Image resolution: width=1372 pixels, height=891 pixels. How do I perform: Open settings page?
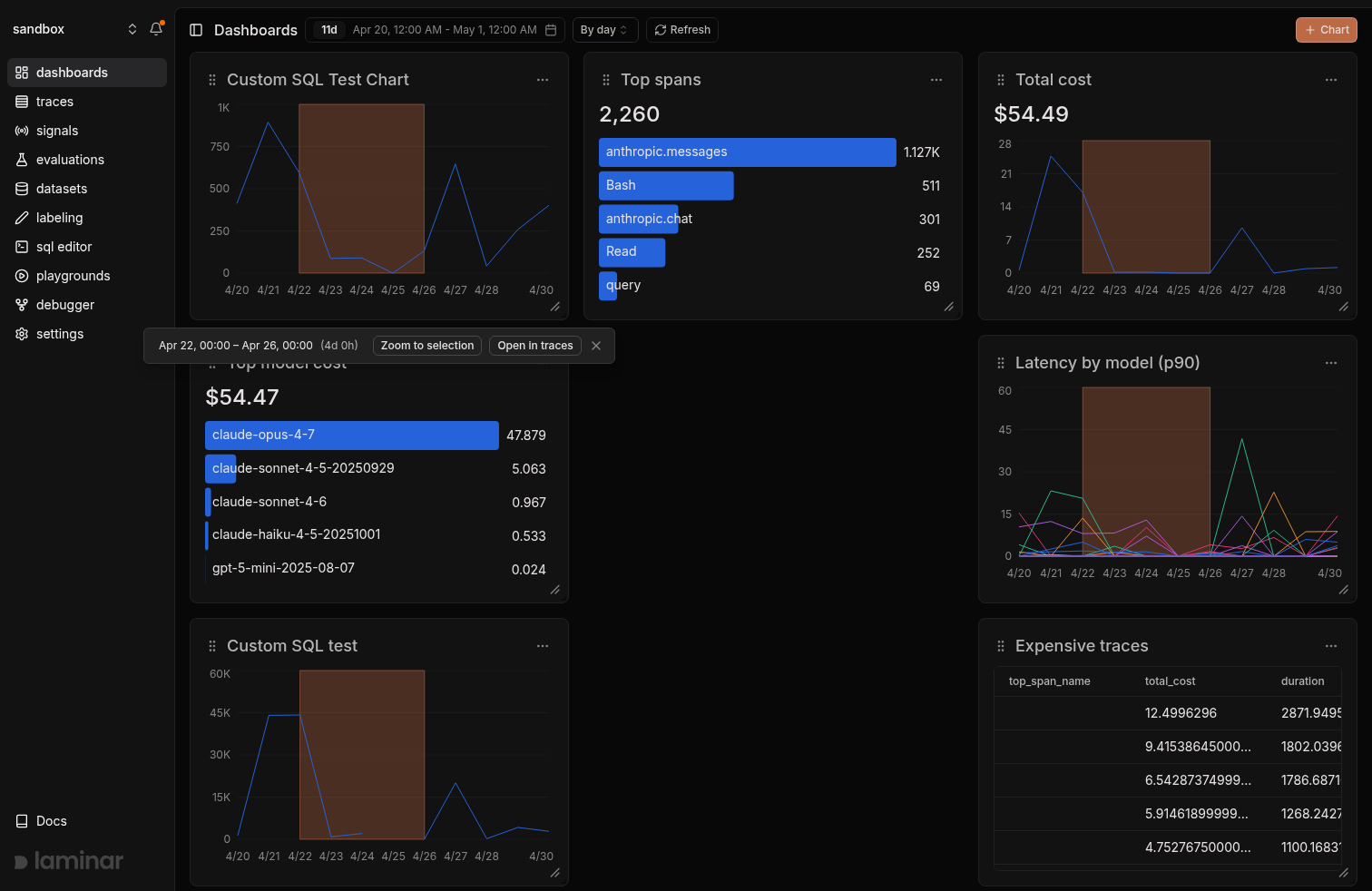tap(87, 334)
